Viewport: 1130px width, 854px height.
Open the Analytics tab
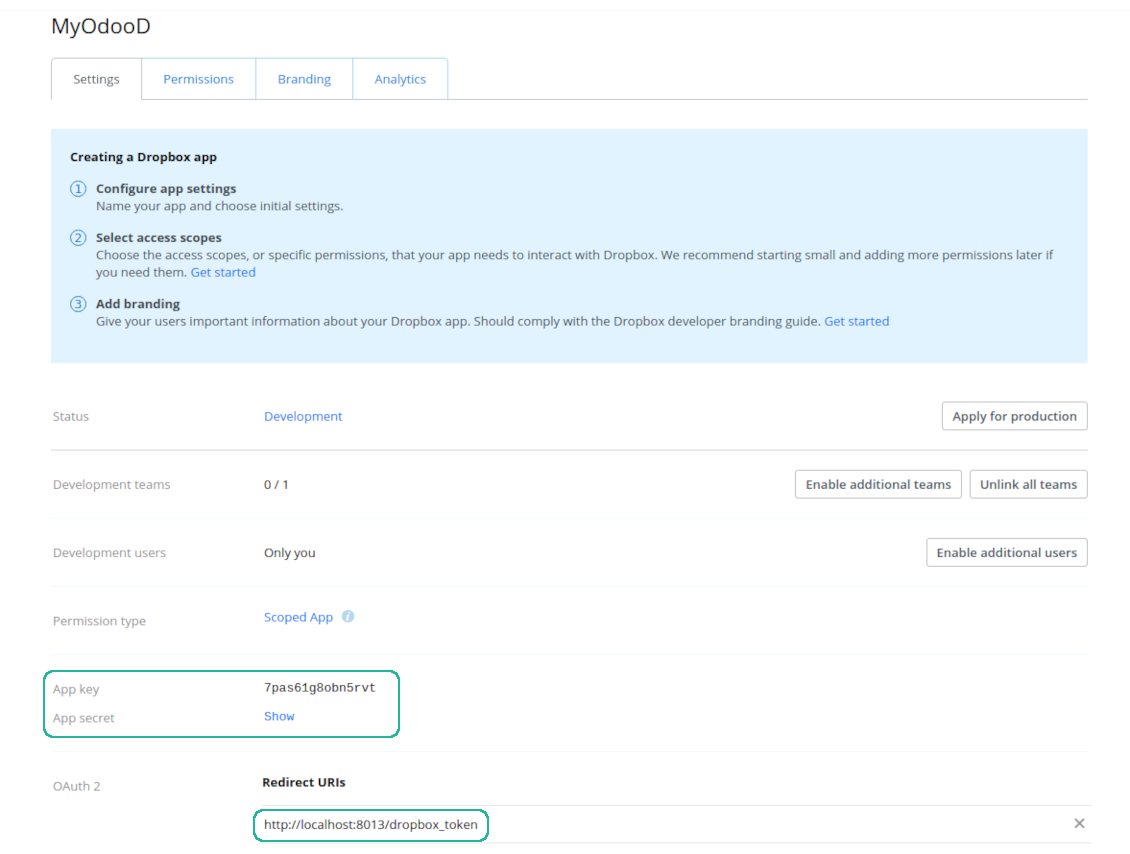coord(400,79)
